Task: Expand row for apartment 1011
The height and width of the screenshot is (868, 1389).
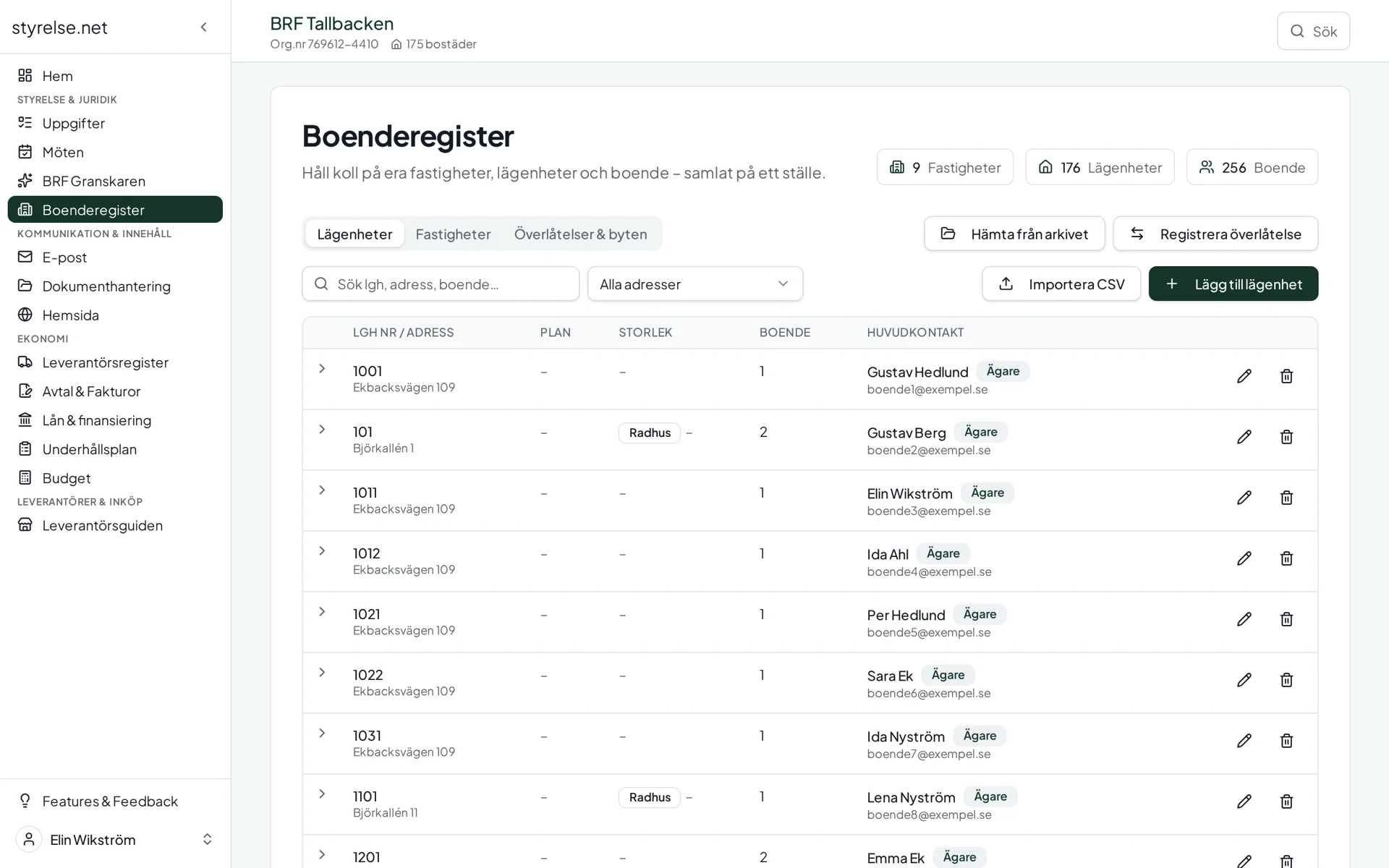Action: [322, 490]
